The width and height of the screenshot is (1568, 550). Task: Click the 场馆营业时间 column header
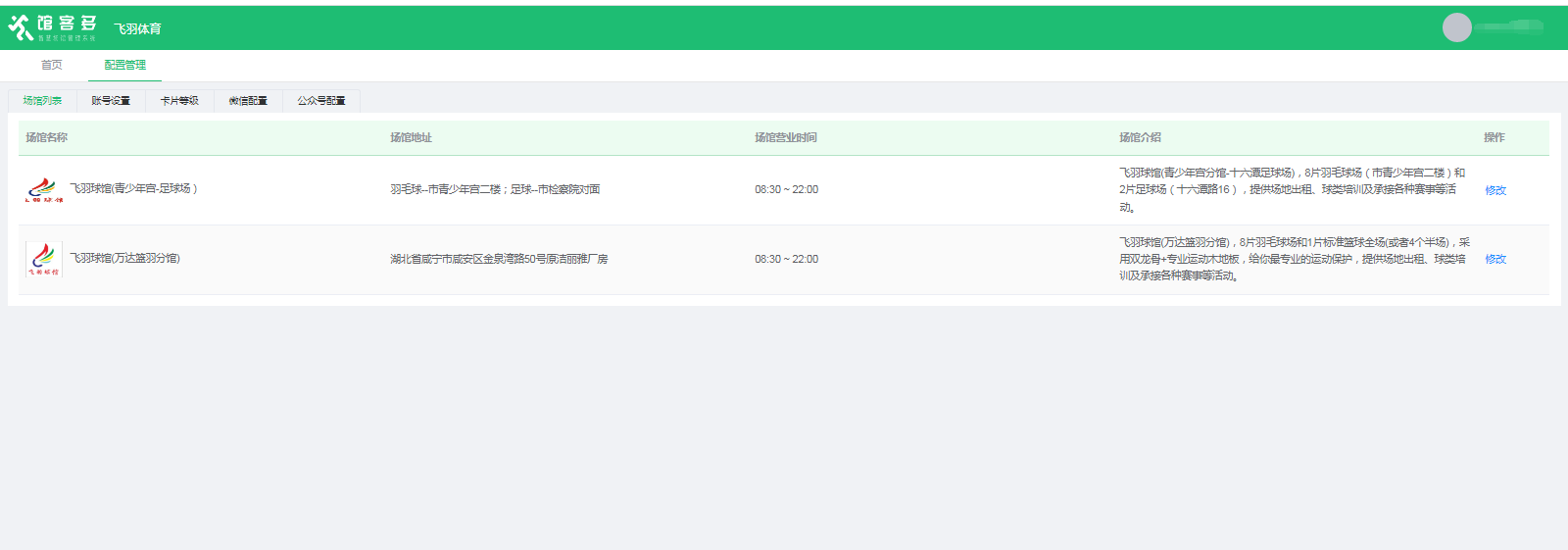coord(785,137)
